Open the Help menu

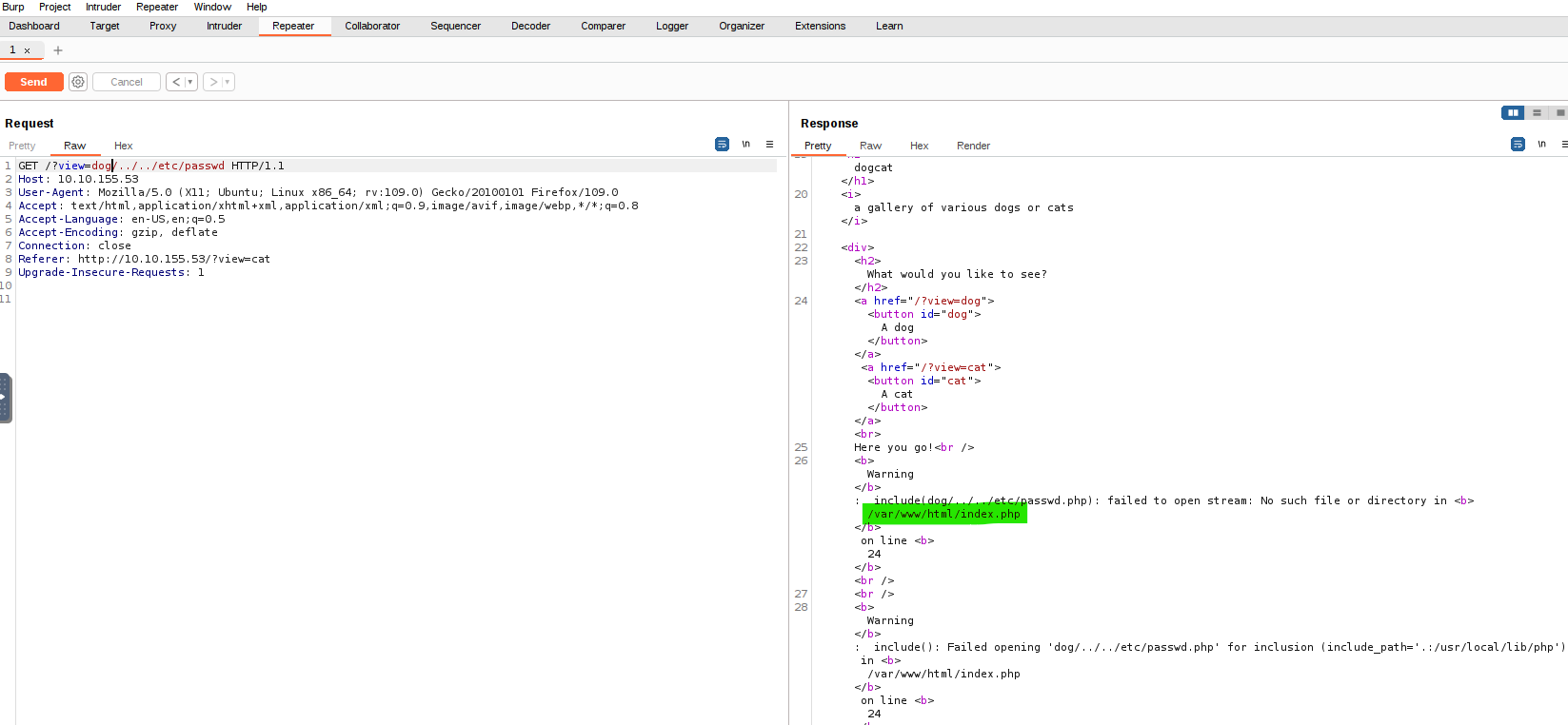point(257,7)
